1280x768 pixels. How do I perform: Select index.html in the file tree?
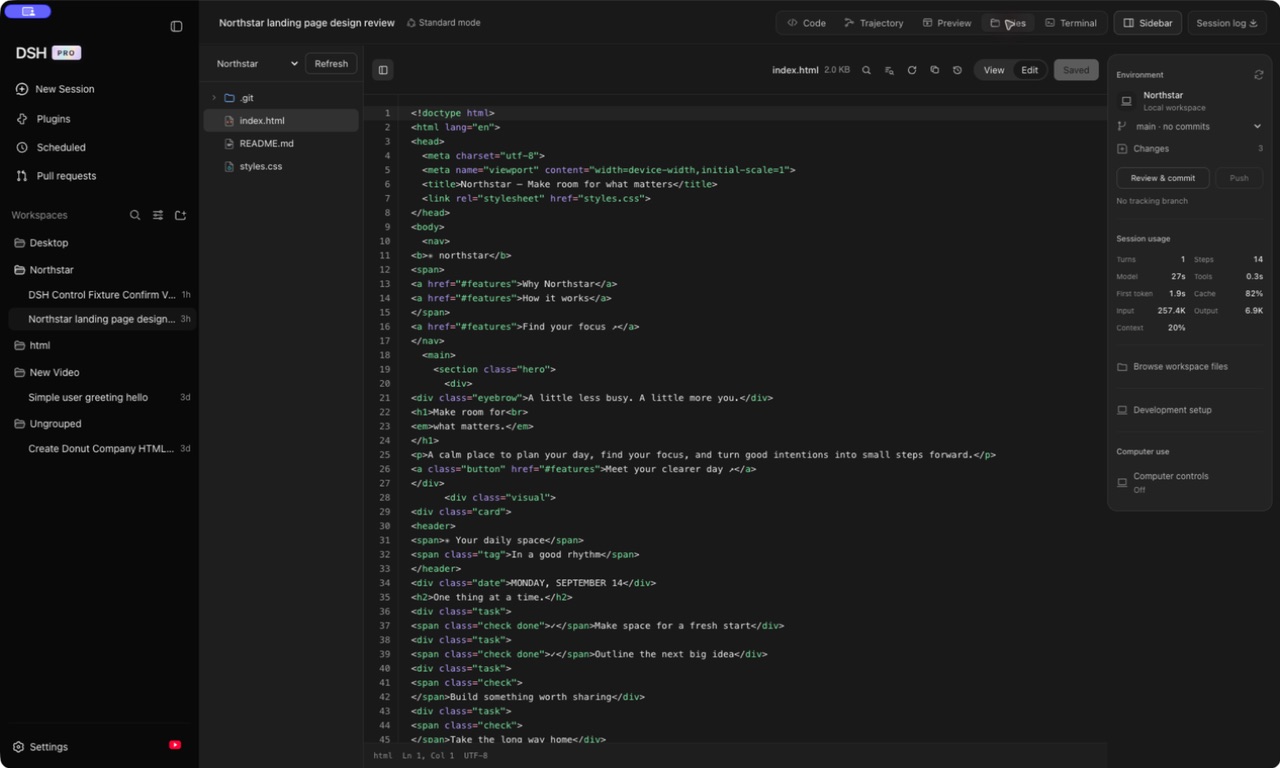281,121
